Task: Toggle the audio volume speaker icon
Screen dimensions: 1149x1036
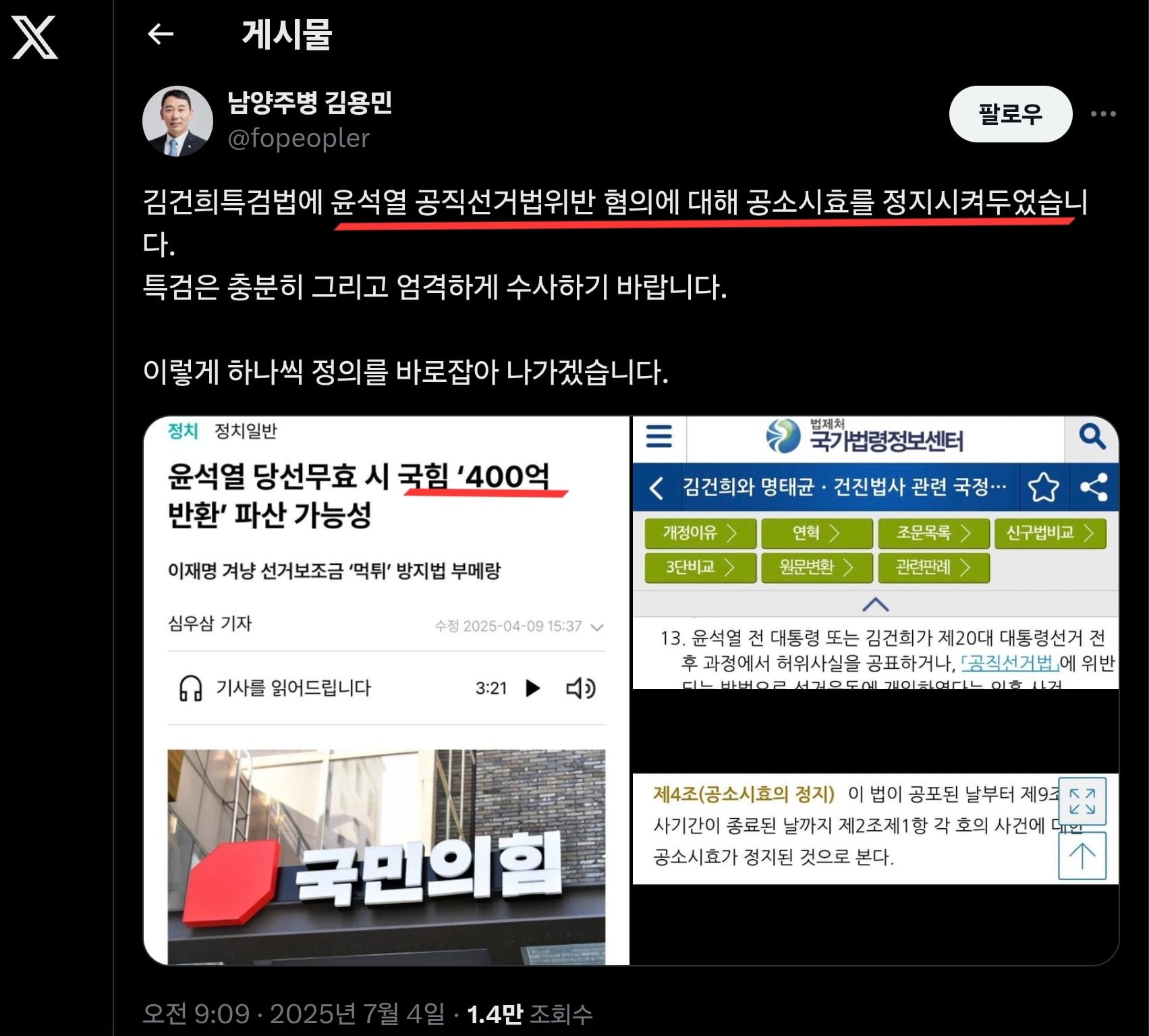Action: 580,688
